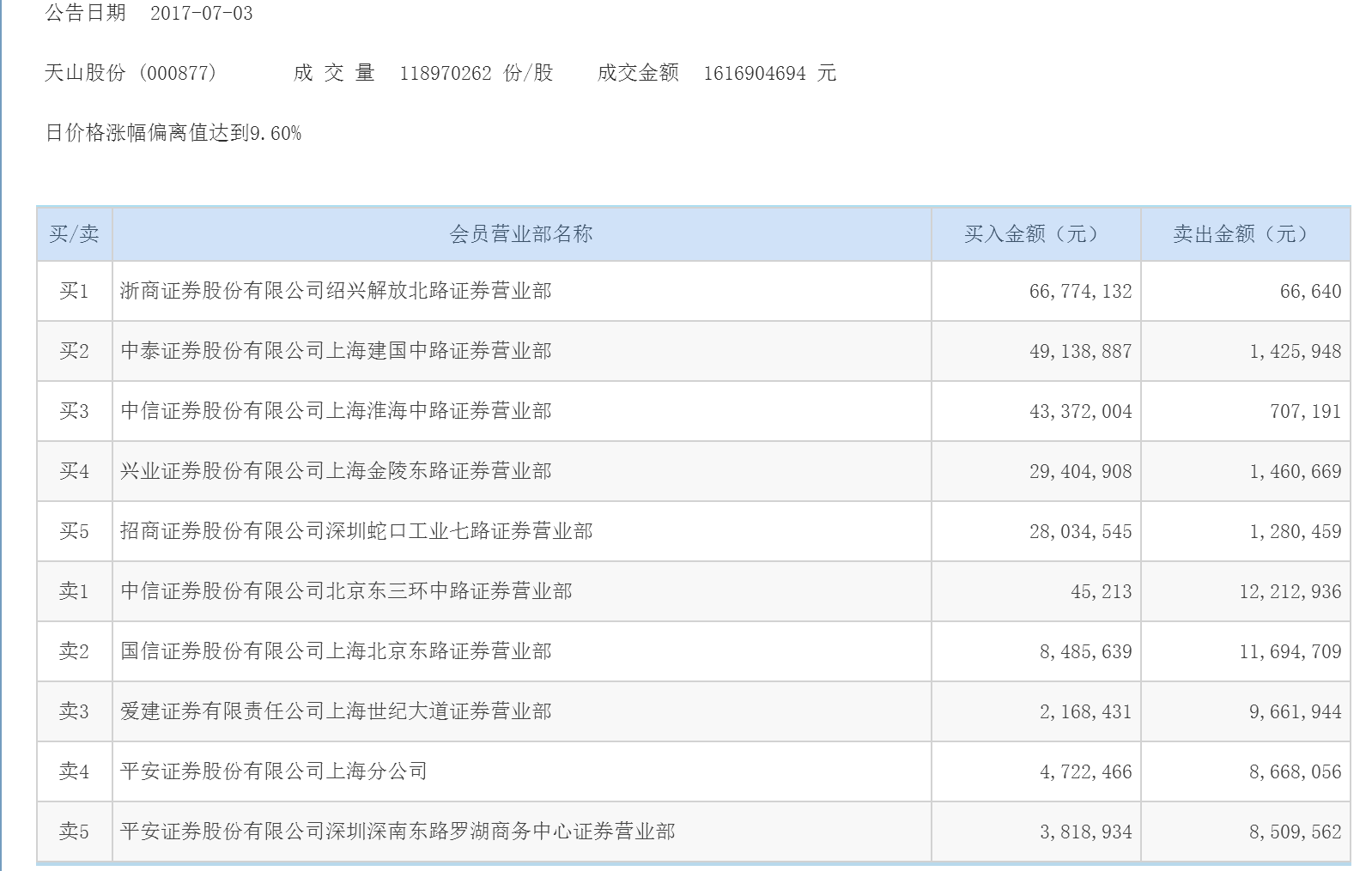This screenshot has width=1372, height=871.
Task: Click buy amount 2,168,431
Action: (1086, 712)
